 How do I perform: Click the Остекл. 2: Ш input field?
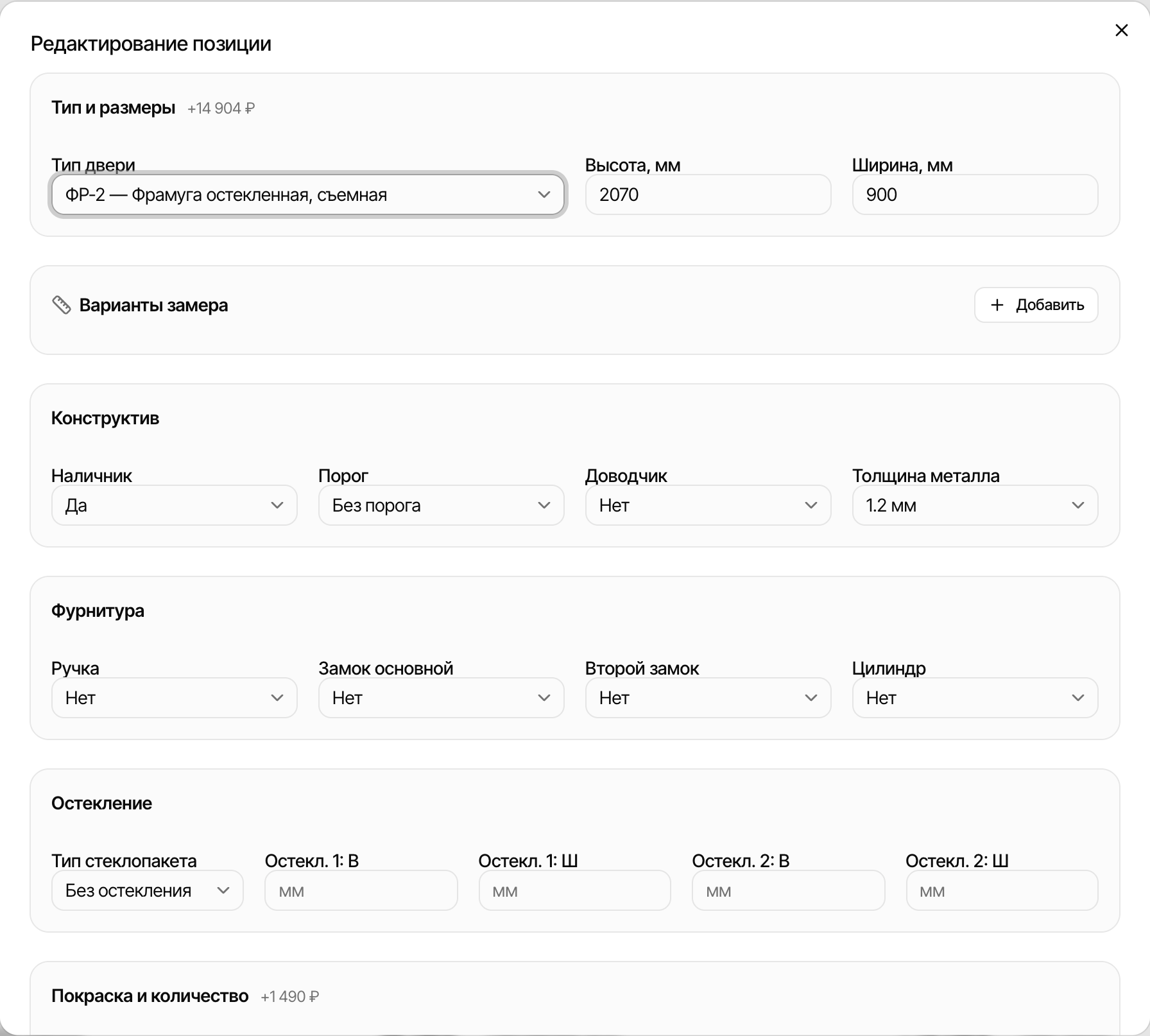point(1002,890)
